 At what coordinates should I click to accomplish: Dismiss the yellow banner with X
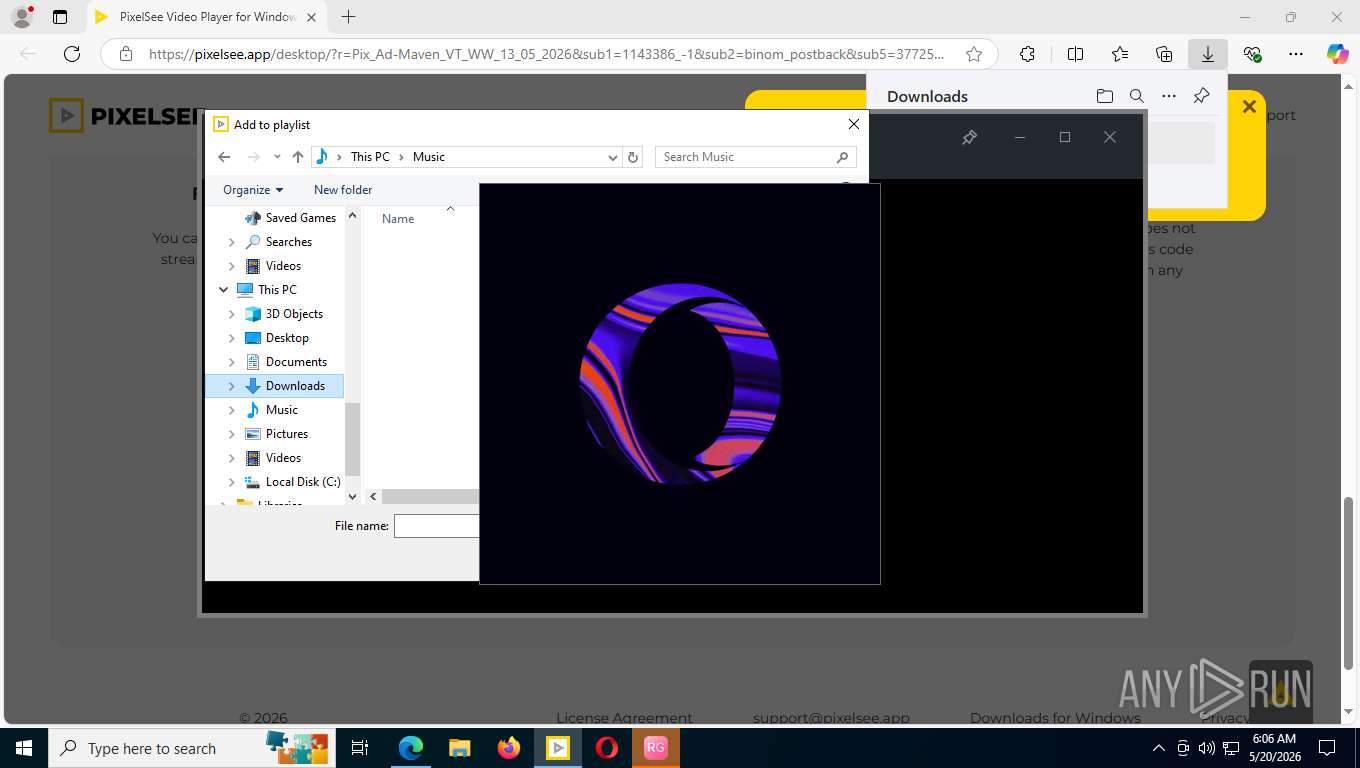1249,106
